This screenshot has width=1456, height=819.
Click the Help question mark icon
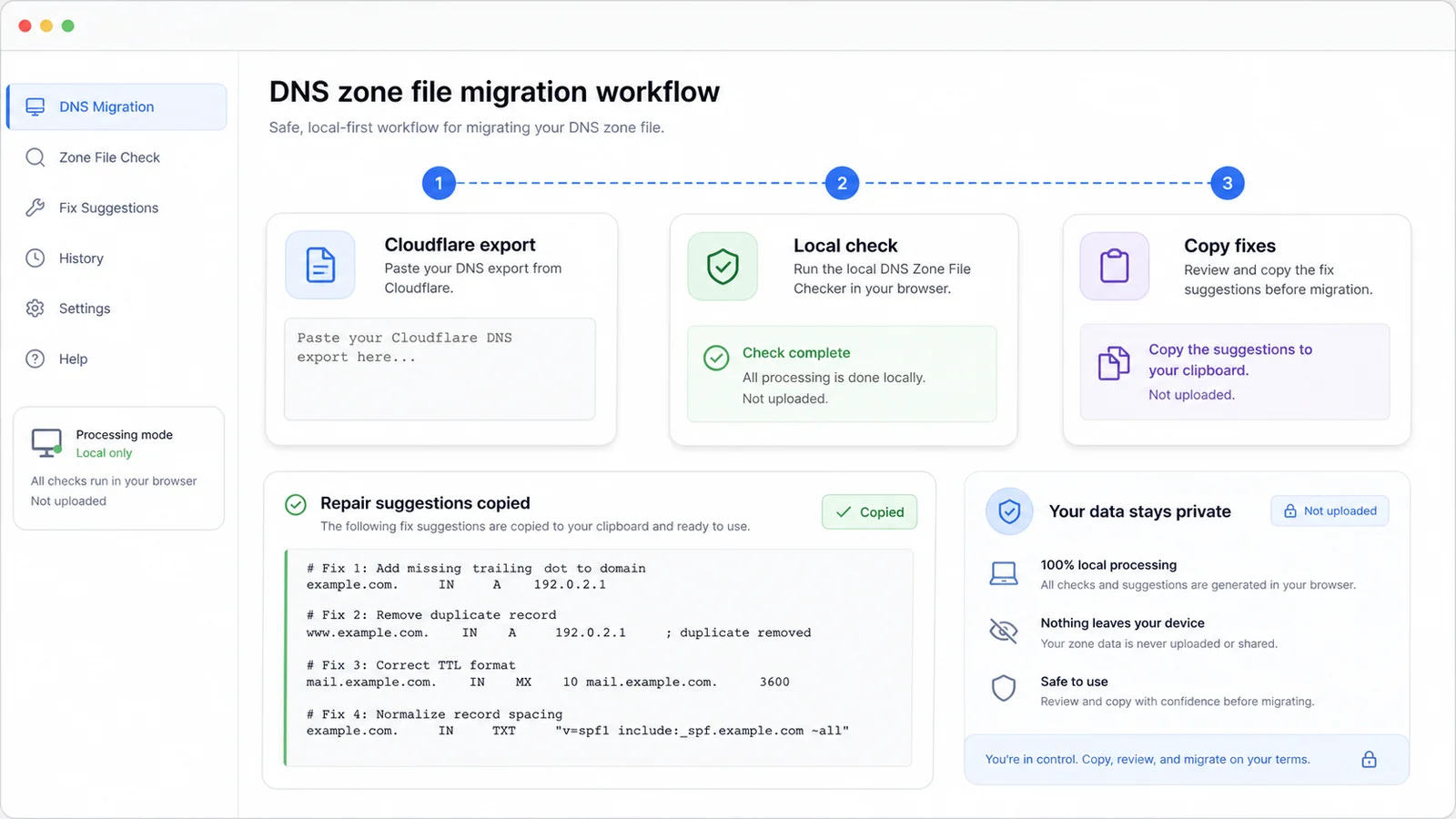point(35,359)
